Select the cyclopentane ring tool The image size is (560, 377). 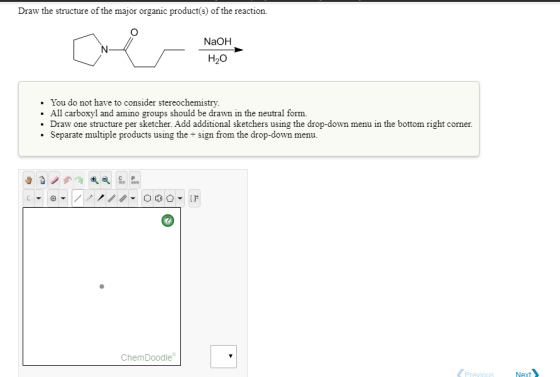(x=170, y=198)
